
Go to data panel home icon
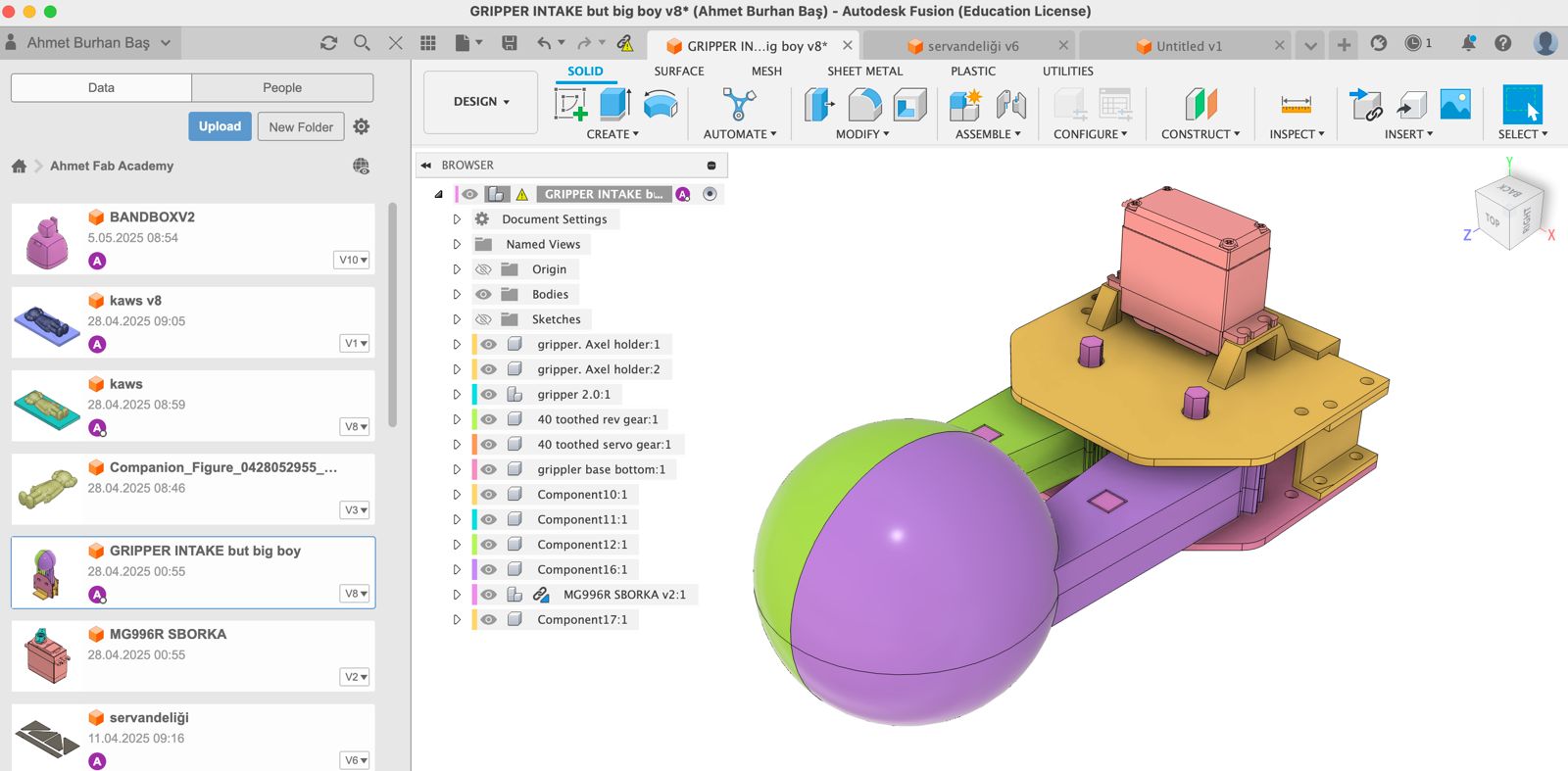tap(19, 166)
